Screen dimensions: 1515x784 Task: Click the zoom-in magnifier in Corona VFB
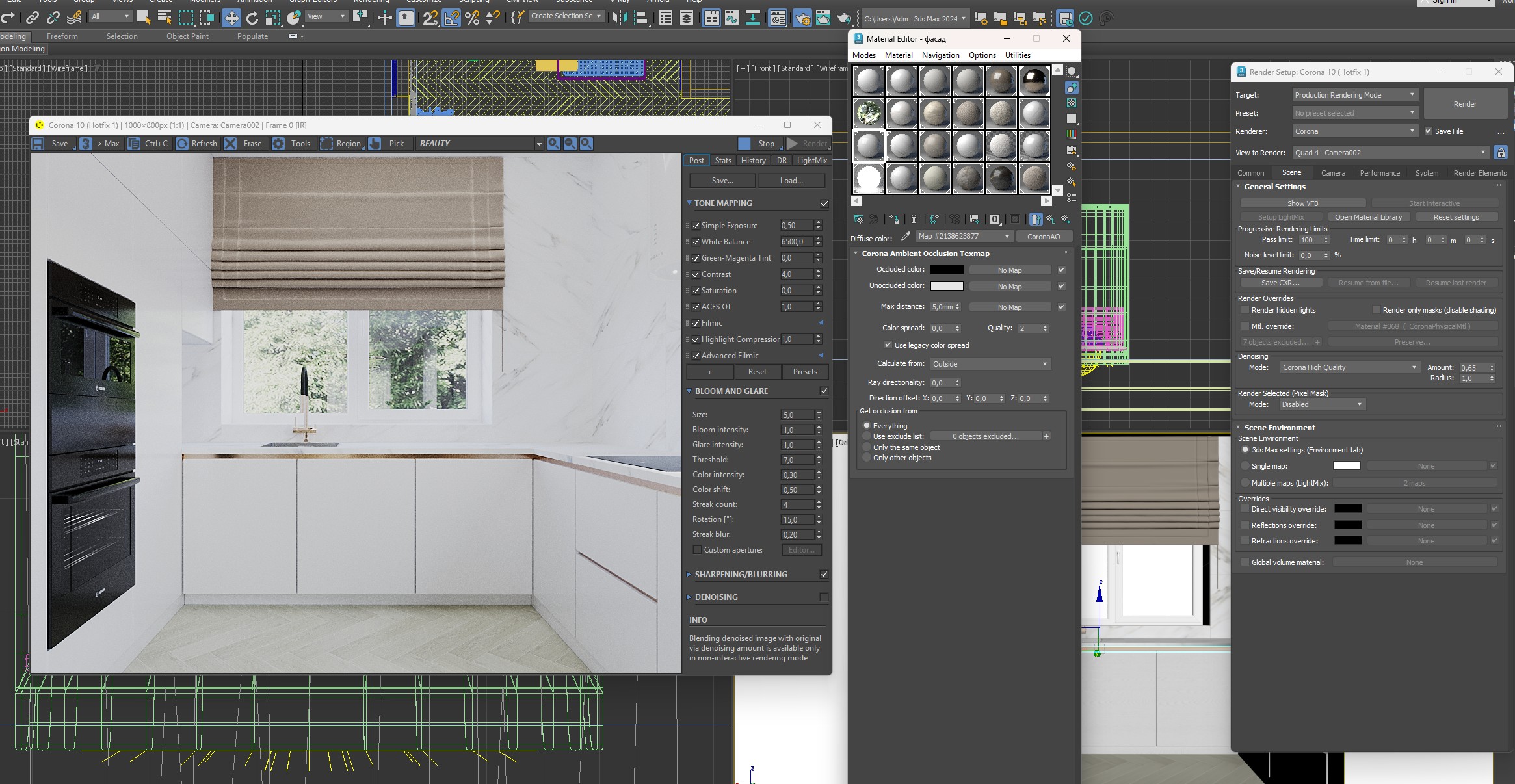(x=554, y=144)
